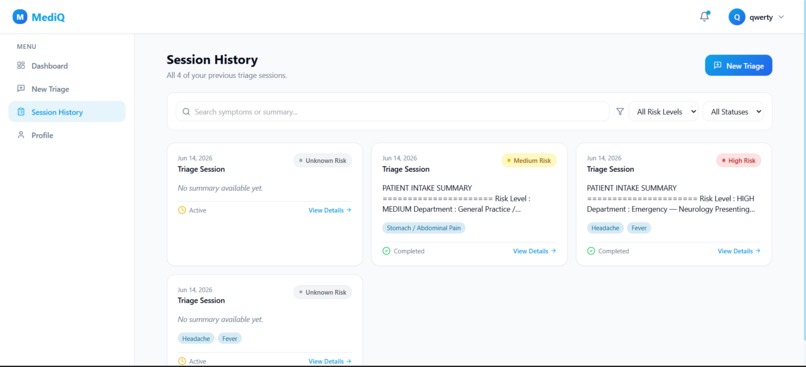Click the High Risk badge
This screenshot has width=806, height=367.
[739, 161]
